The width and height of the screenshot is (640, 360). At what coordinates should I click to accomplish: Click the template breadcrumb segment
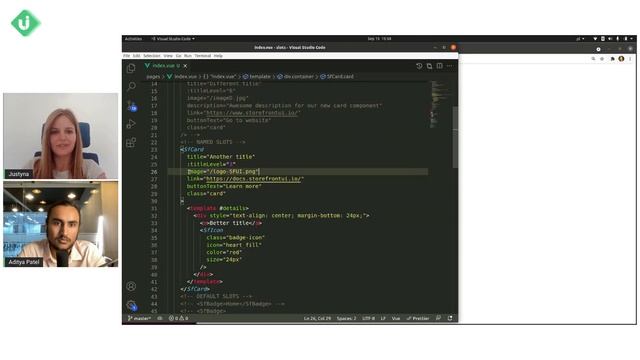[x=257, y=76]
